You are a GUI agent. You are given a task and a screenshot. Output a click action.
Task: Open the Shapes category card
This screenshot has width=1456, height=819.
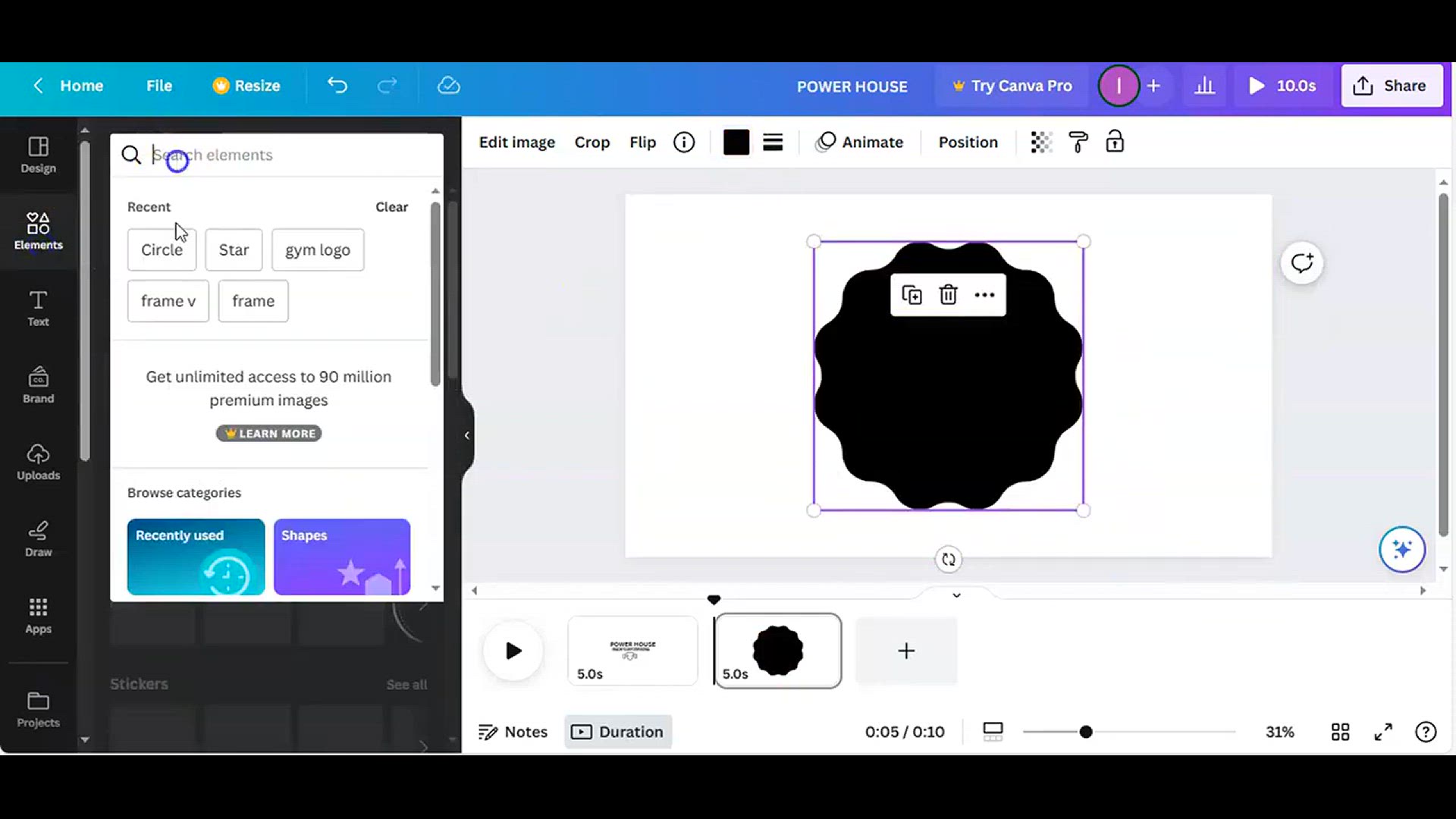coord(342,557)
